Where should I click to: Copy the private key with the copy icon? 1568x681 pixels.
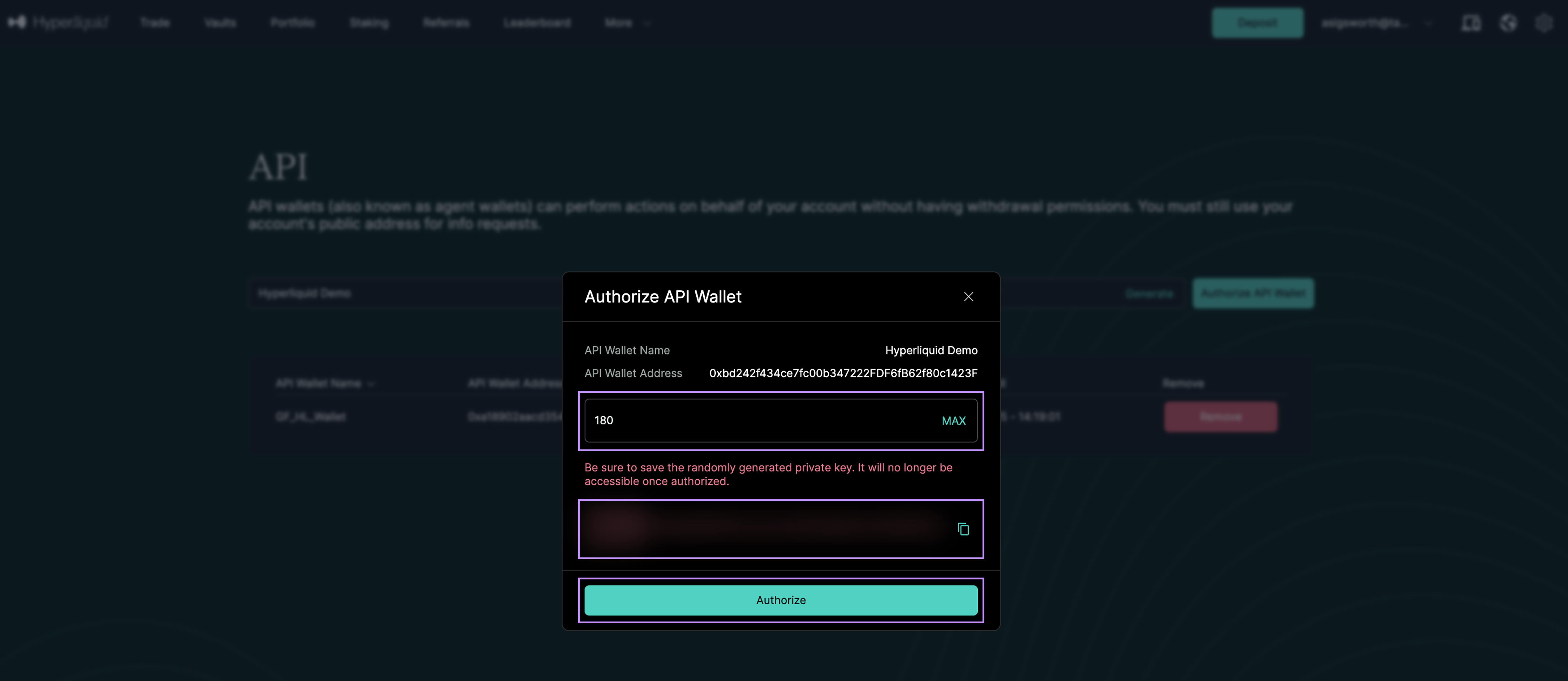[963, 529]
